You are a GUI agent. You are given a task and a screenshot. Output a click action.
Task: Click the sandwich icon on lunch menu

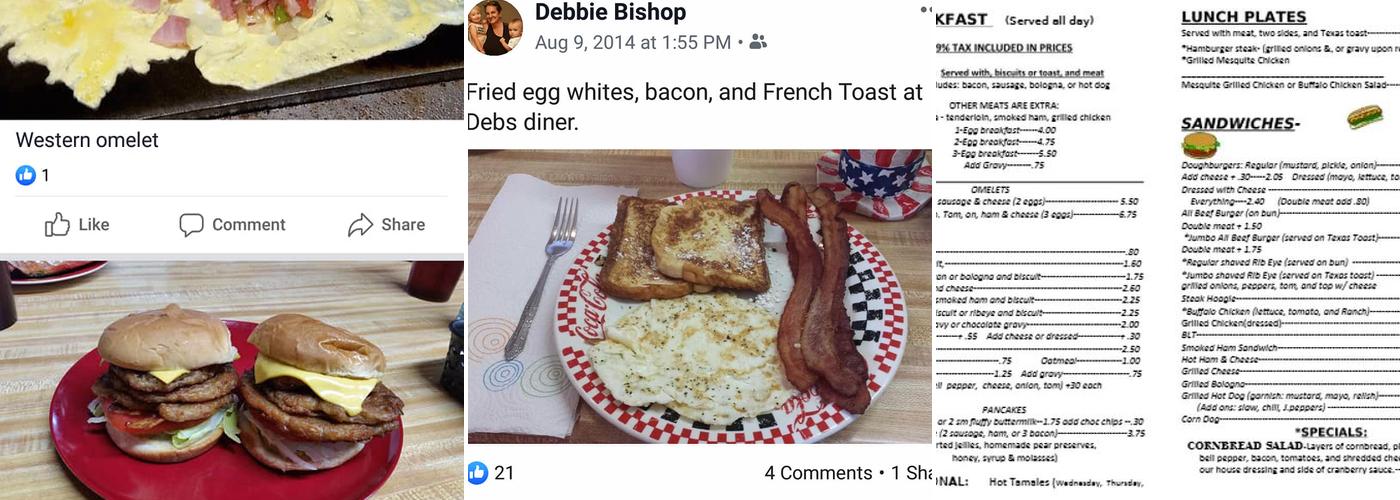click(x=1364, y=116)
